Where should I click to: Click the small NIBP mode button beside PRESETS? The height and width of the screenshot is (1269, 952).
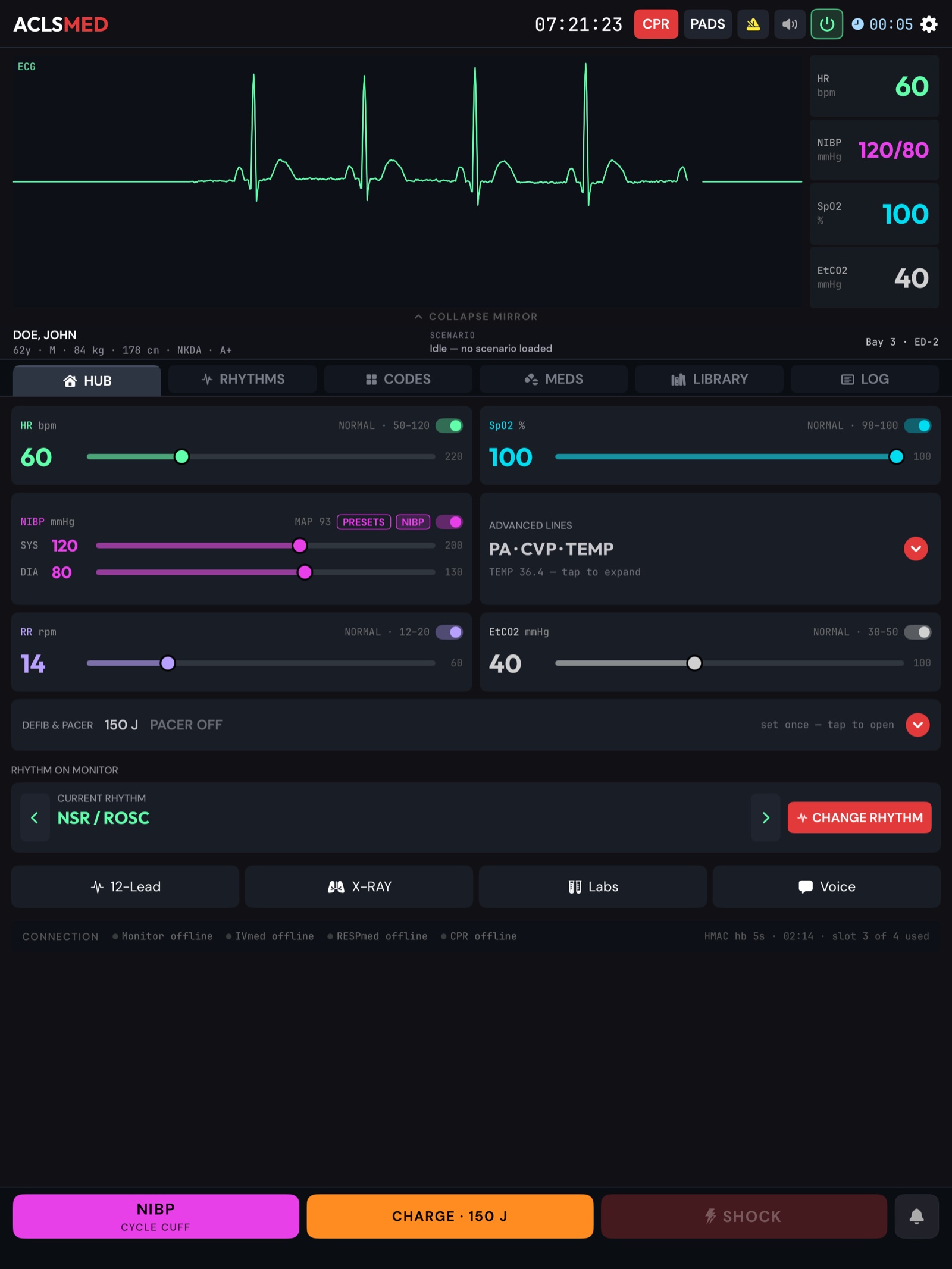pos(413,522)
